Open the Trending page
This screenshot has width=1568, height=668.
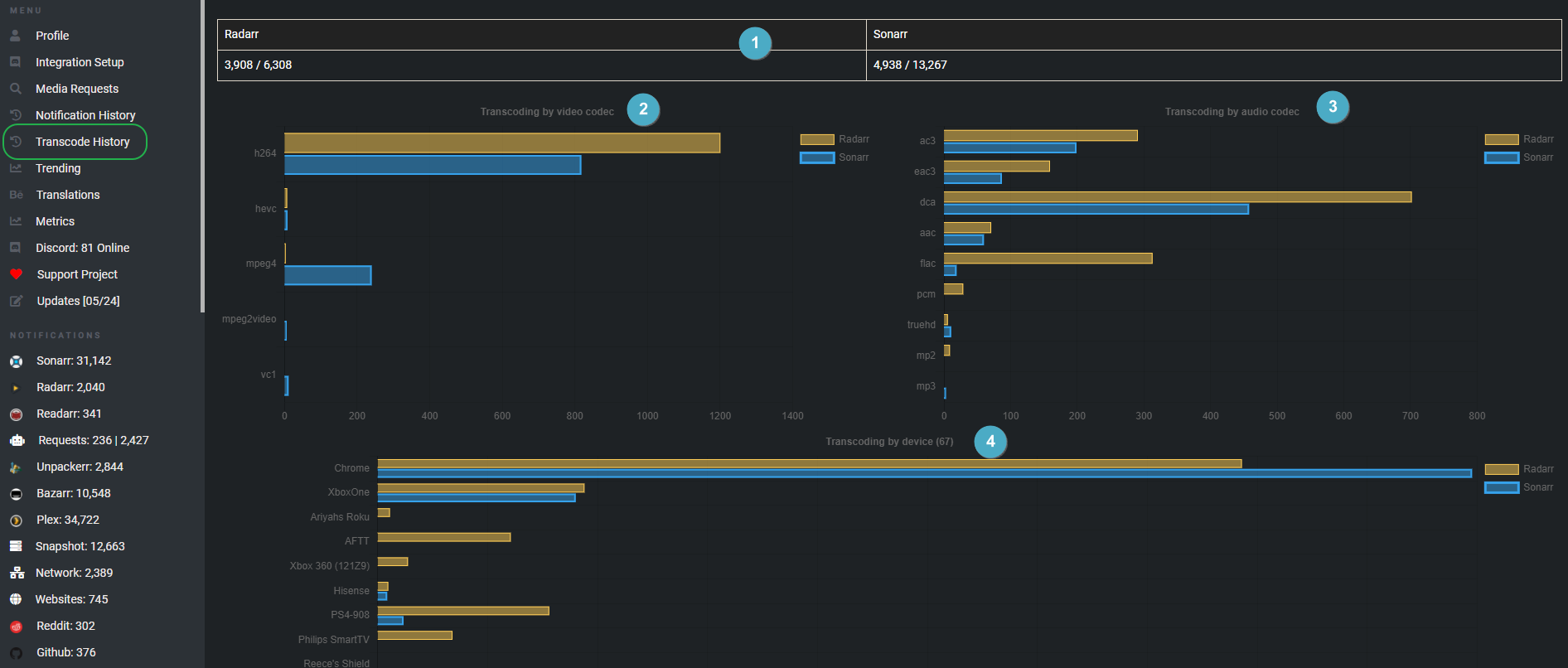(58, 168)
